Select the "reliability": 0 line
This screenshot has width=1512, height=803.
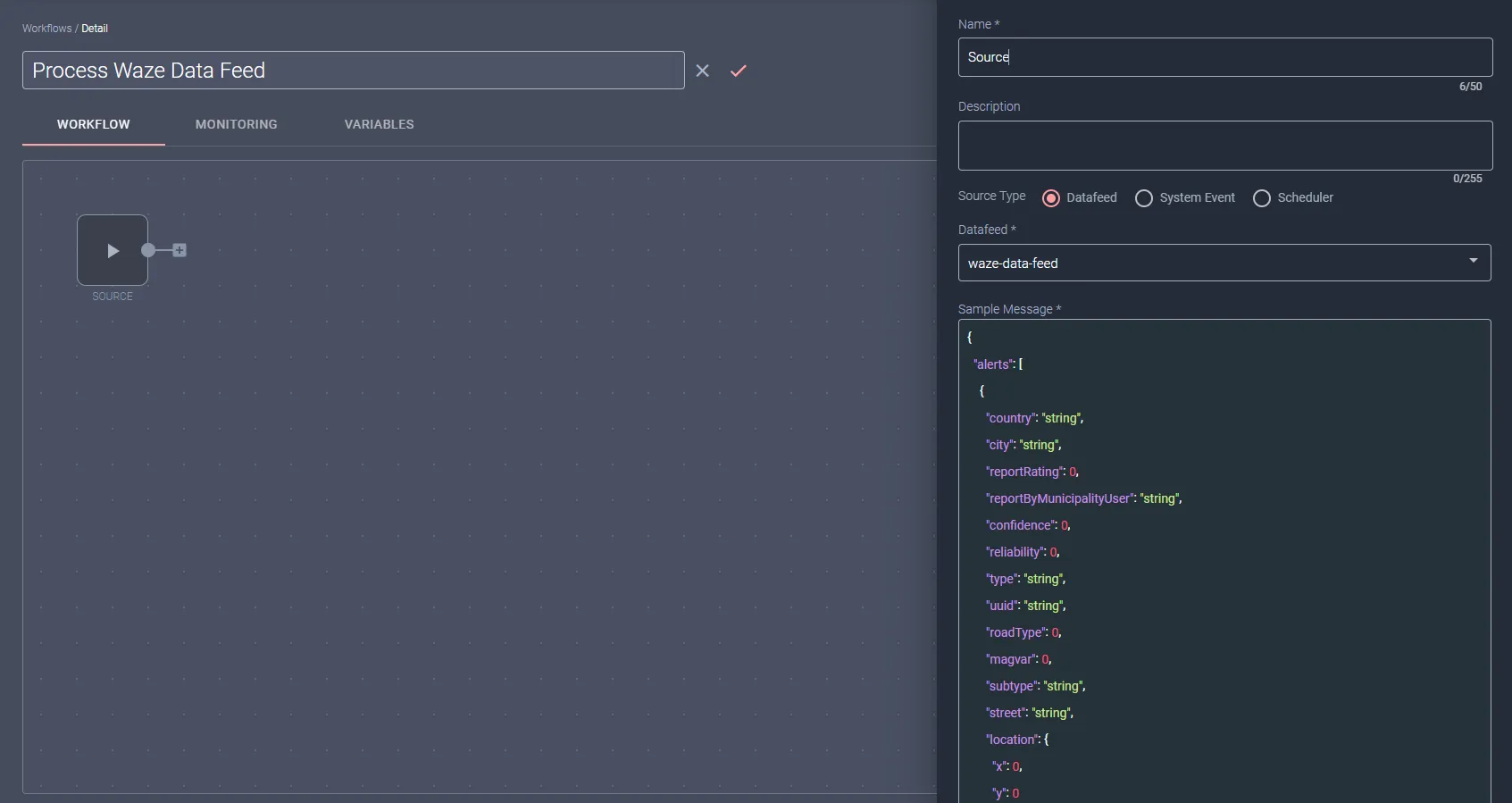(1023, 552)
